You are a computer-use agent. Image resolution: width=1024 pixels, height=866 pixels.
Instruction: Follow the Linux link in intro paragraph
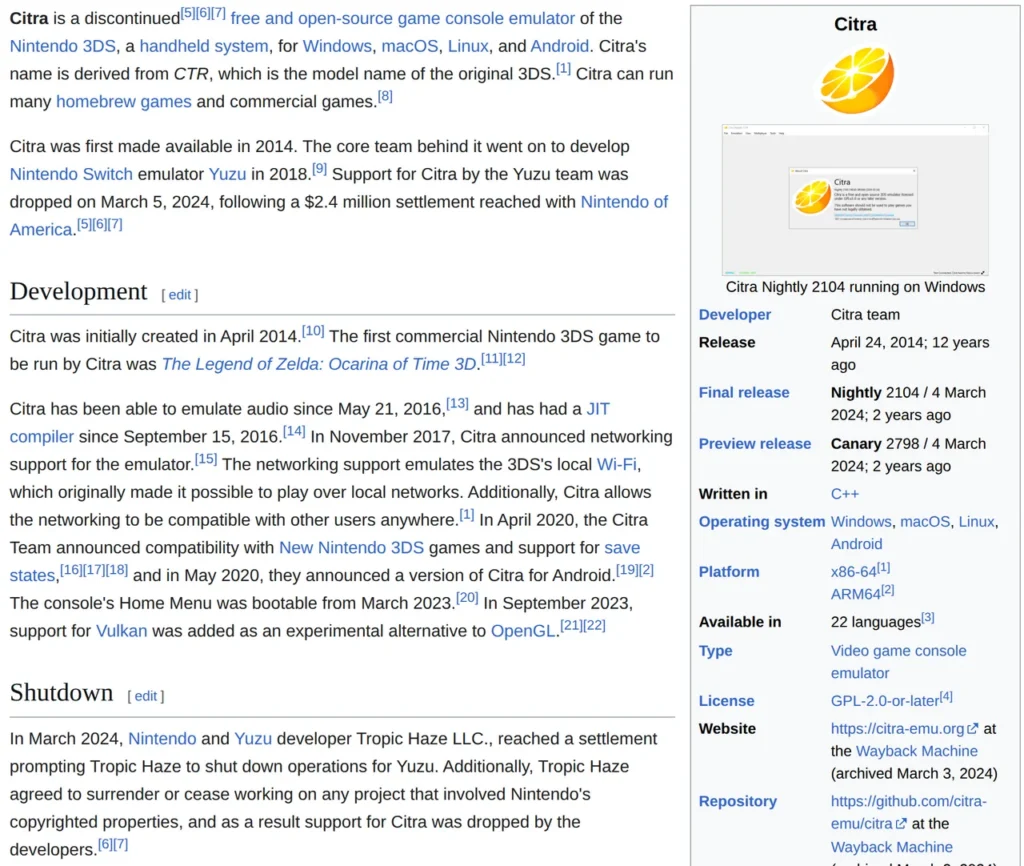click(468, 46)
